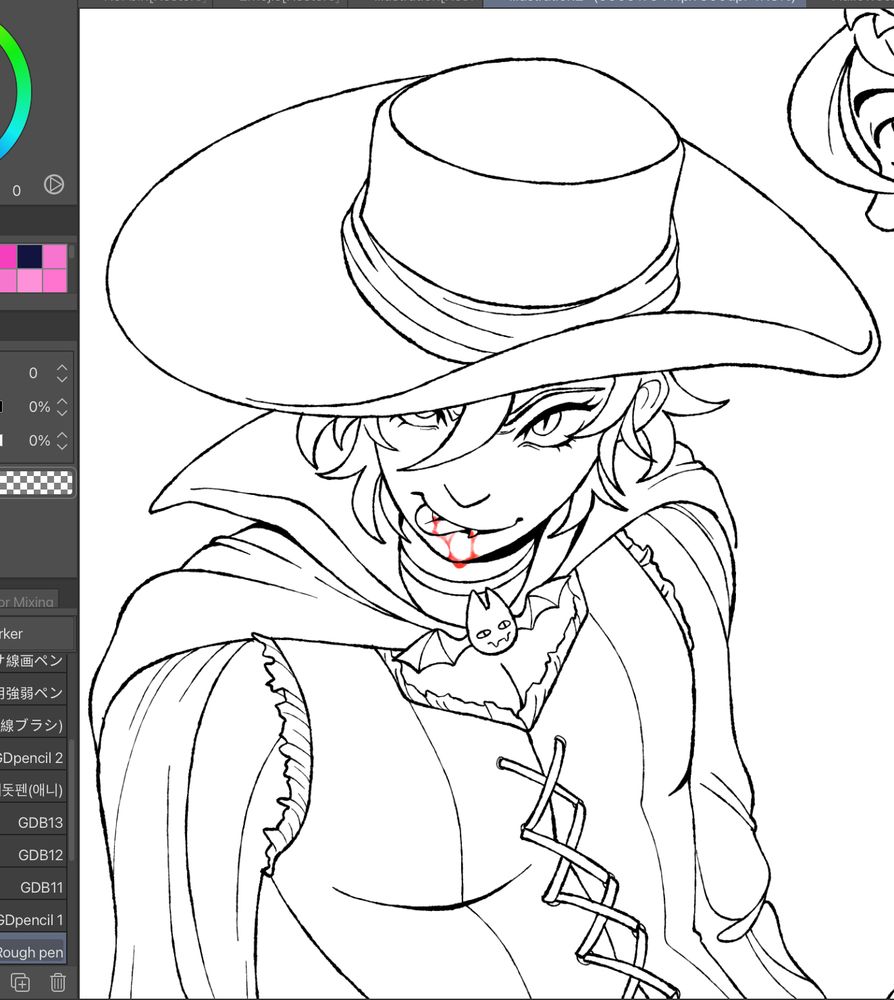
Task: Click the transparent checkerboard color bar
Action: pyautogui.click(x=36, y=483)
